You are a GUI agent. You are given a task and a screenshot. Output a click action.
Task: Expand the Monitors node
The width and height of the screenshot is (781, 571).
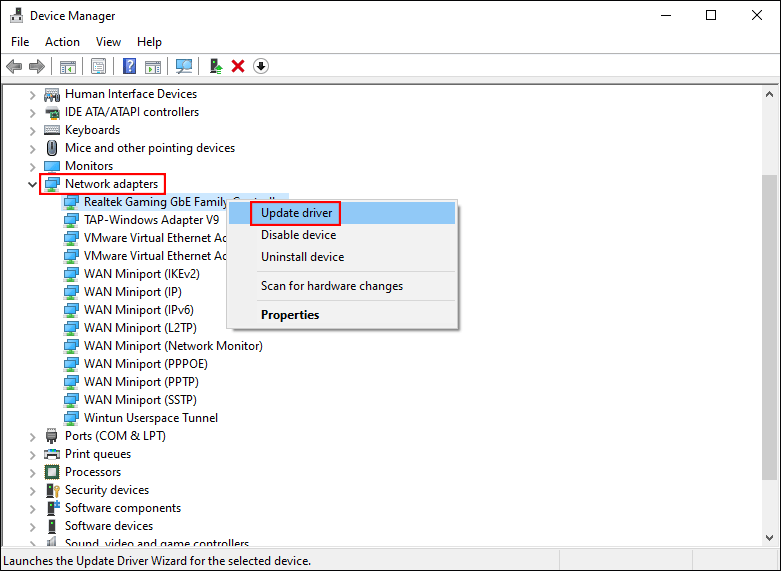(x=32, y=166)
